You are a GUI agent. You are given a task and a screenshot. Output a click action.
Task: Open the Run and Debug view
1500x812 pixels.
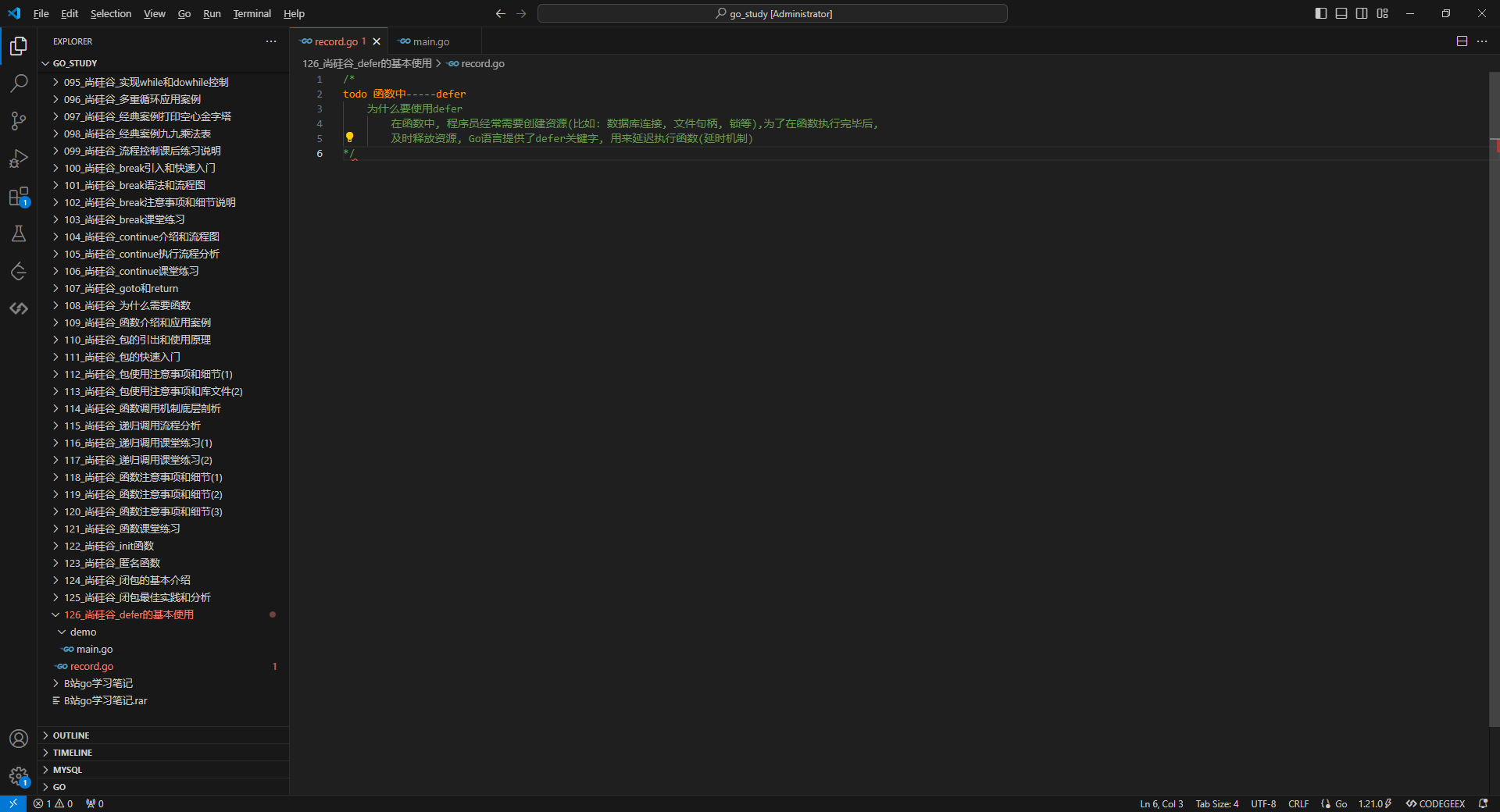(19, 158)
